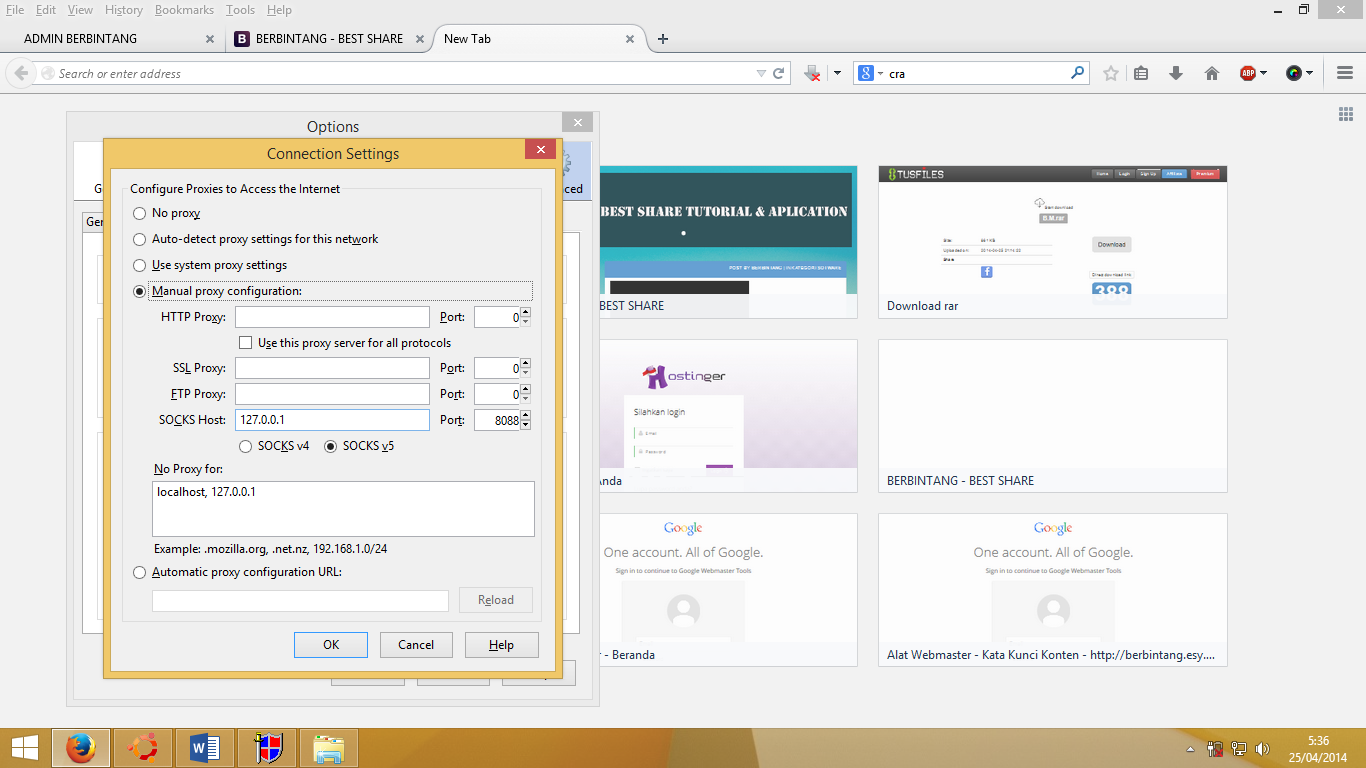The image size is (1366, 768).
Task: Click the search magnifier icon
Action: click(x=1077, y=73)
